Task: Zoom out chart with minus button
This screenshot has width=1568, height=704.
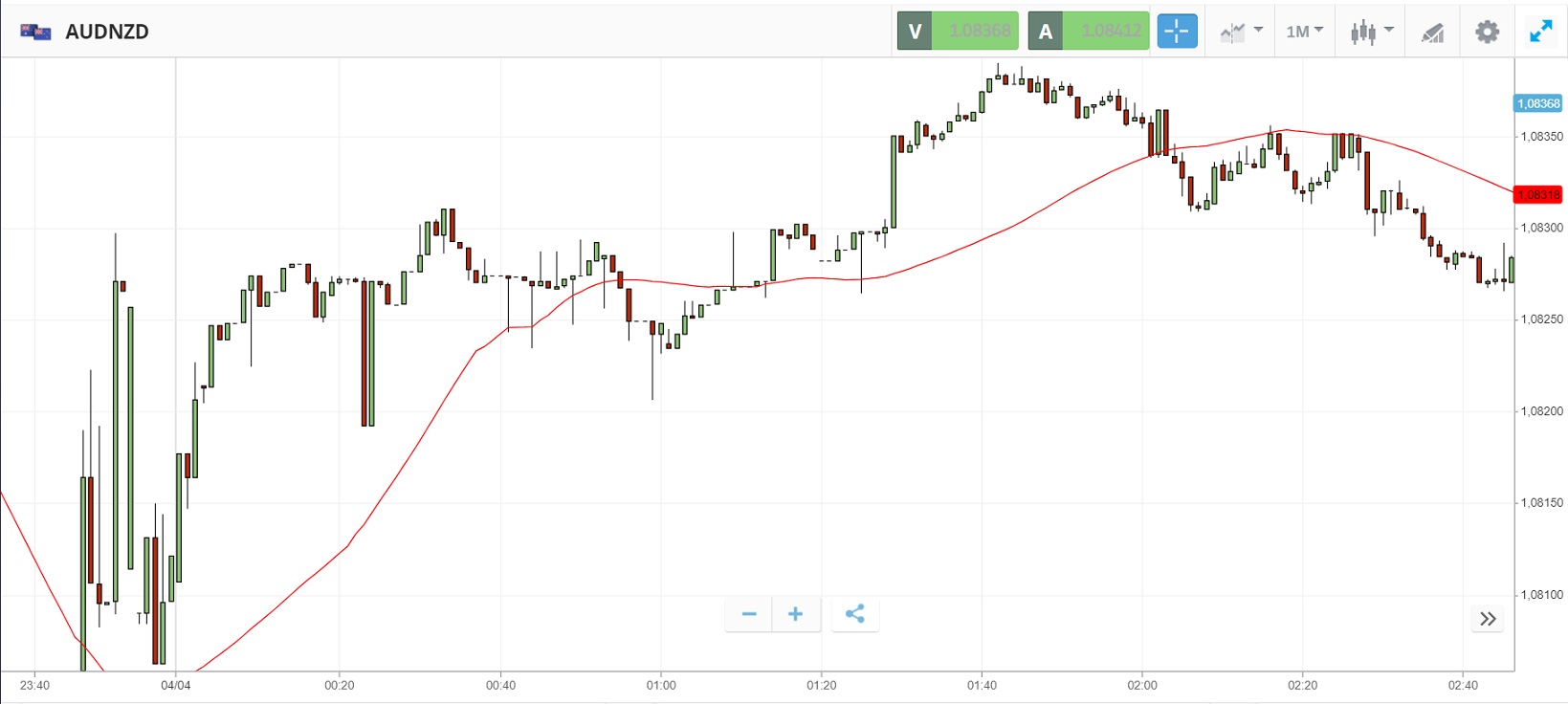Action: [x=749, y=614]
